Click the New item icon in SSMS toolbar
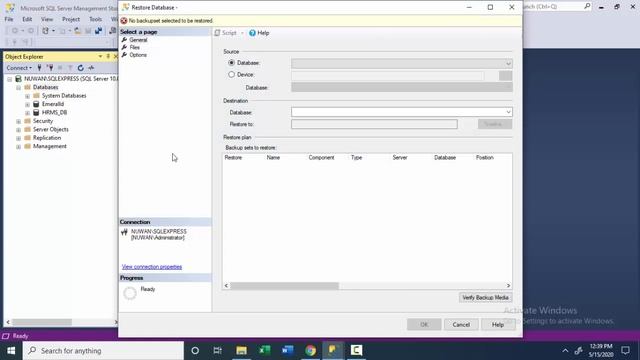The width and height of the screenshot is (640, 360). 45,31
